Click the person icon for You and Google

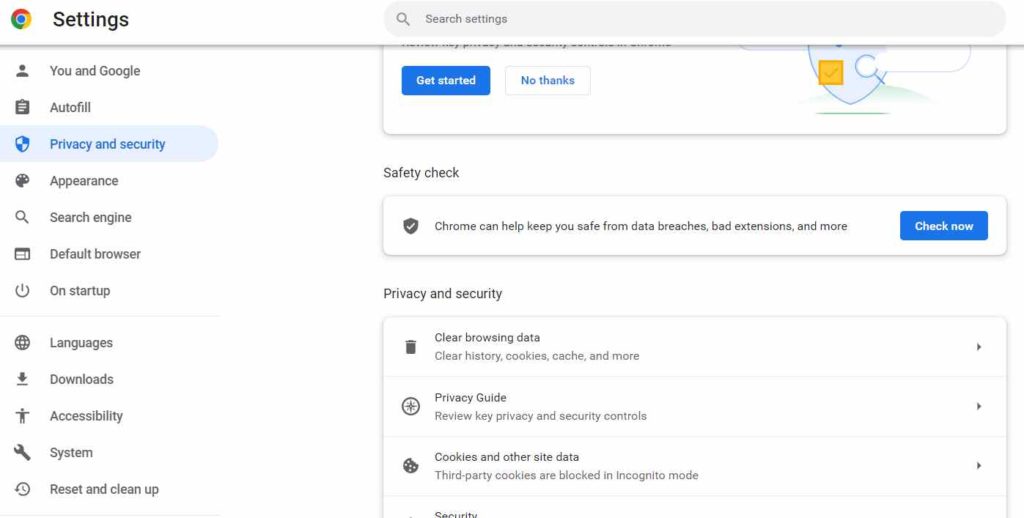(x=22, y=71)
